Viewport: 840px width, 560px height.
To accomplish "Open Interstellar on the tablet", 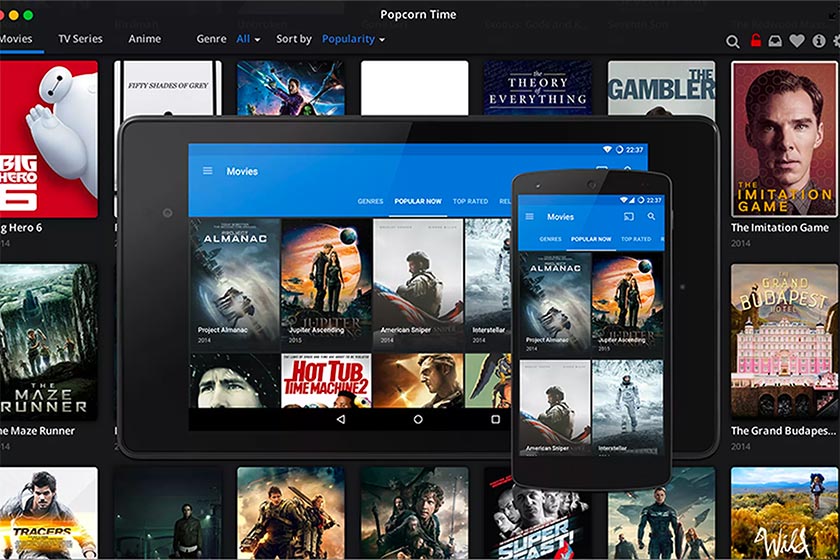I will 488,284.
